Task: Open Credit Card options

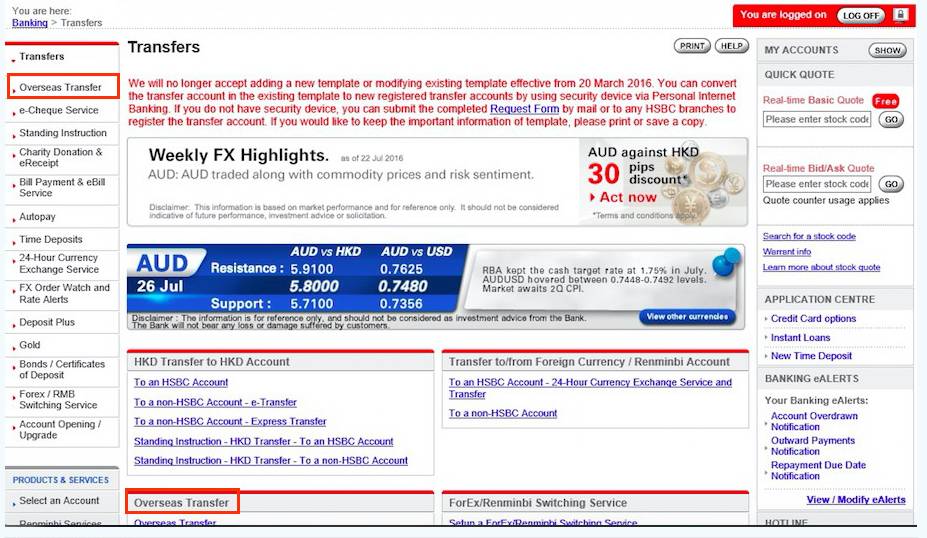Action: [813, 319]
